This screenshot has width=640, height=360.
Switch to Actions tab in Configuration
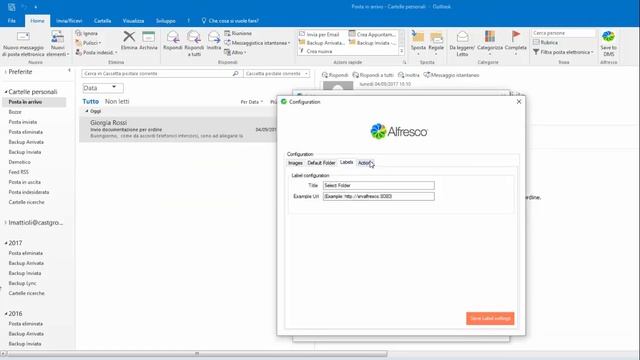tap(365, 163)
